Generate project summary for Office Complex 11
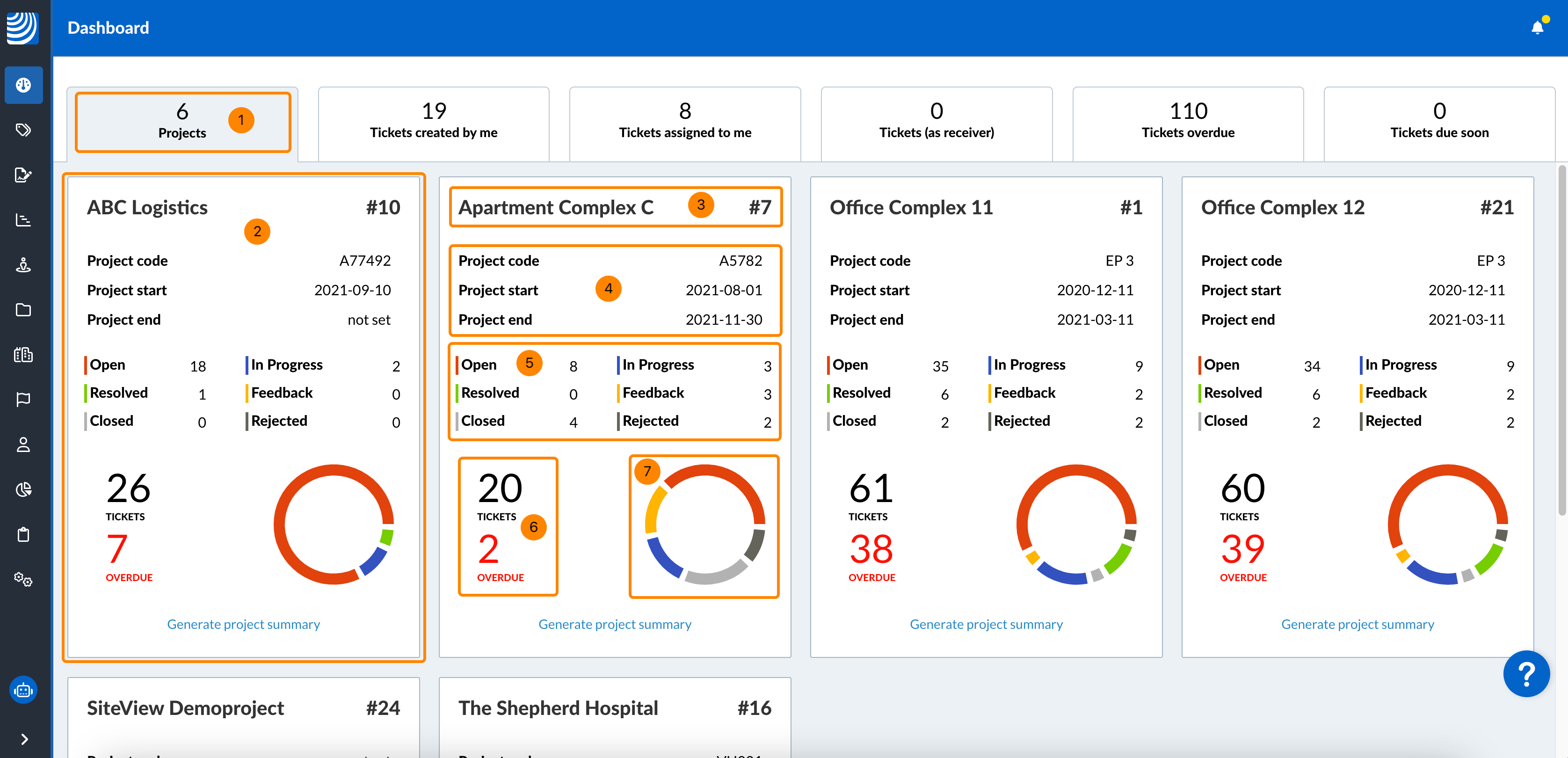Screen dimensions: 1568x758 (986, 624)
